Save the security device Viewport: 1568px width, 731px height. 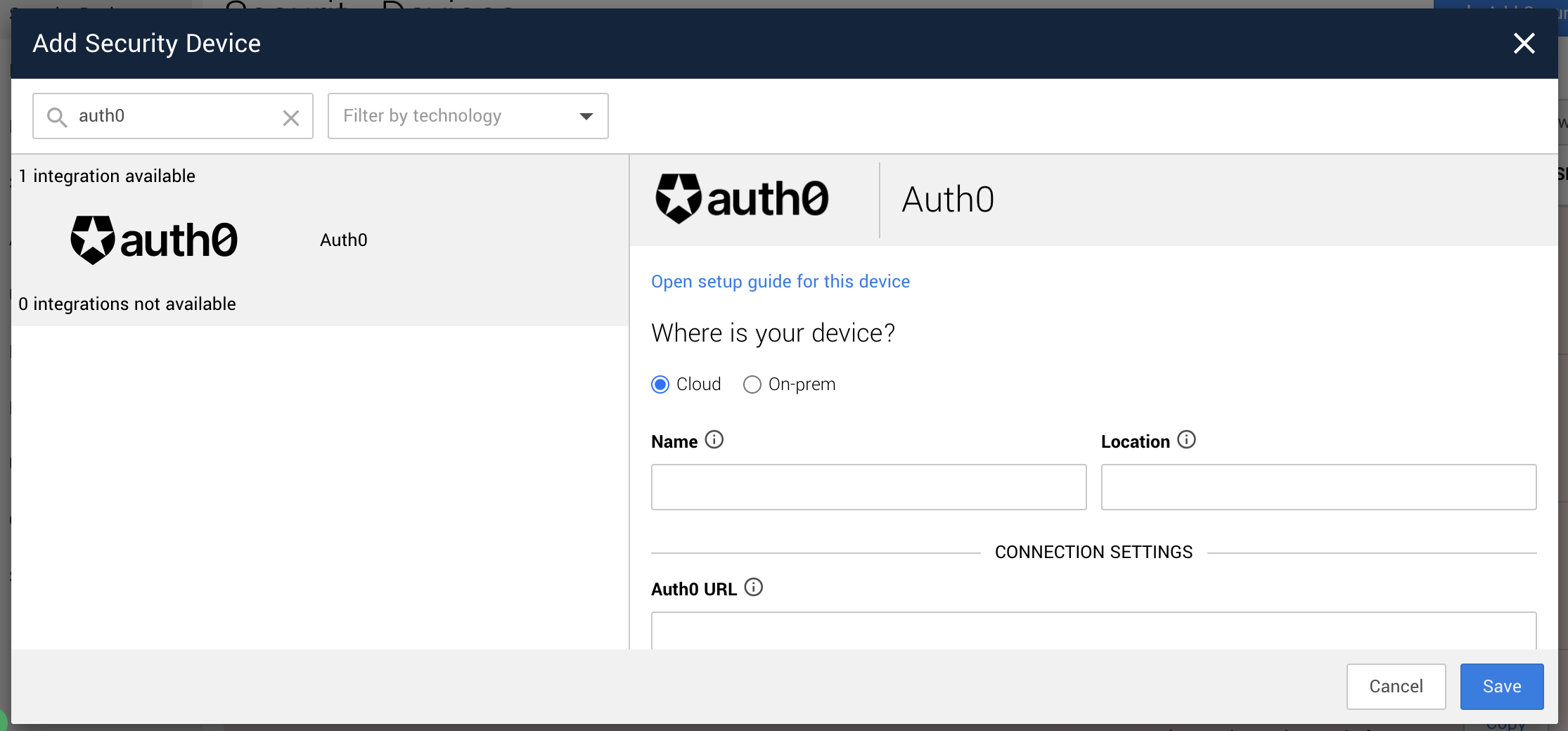point(1502,687)
